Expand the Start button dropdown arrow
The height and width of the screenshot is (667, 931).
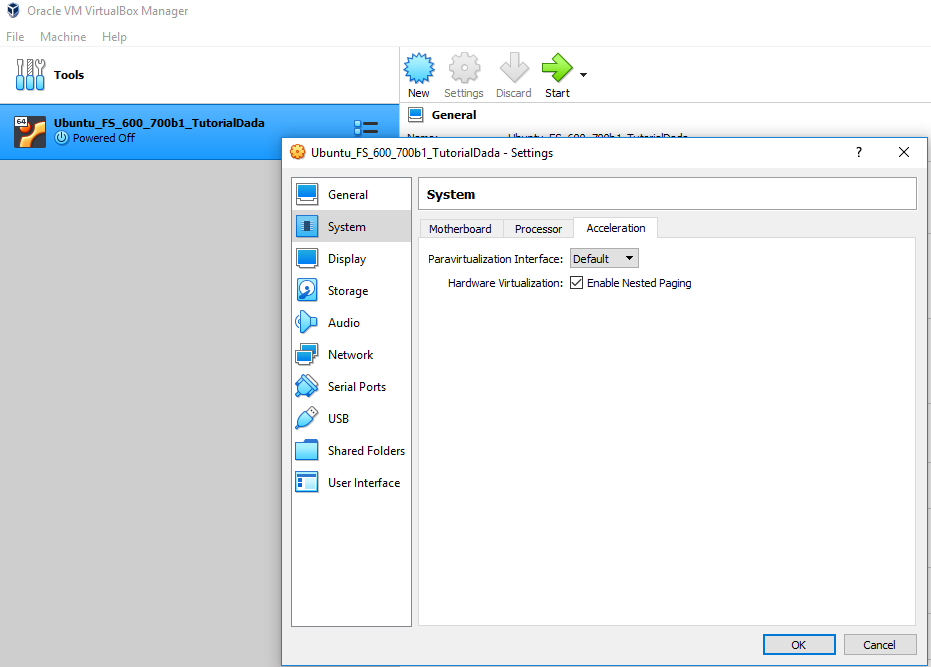(583, 75)
